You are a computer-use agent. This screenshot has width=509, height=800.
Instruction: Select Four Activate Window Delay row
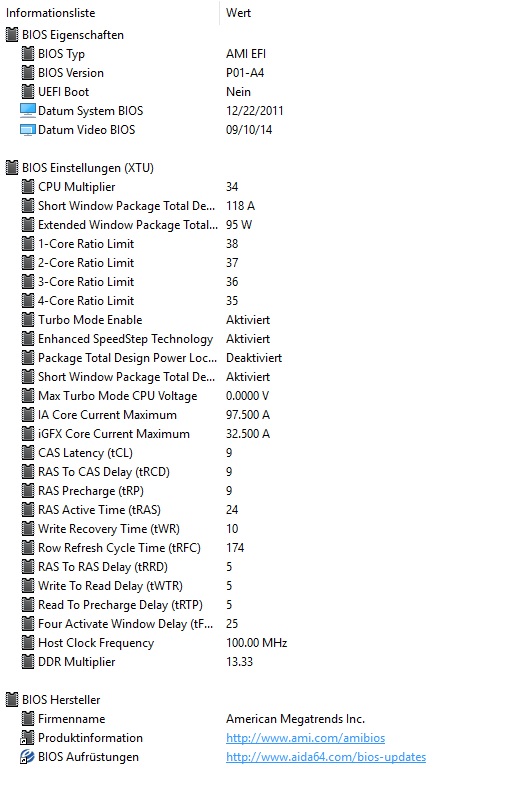[125, 623]
